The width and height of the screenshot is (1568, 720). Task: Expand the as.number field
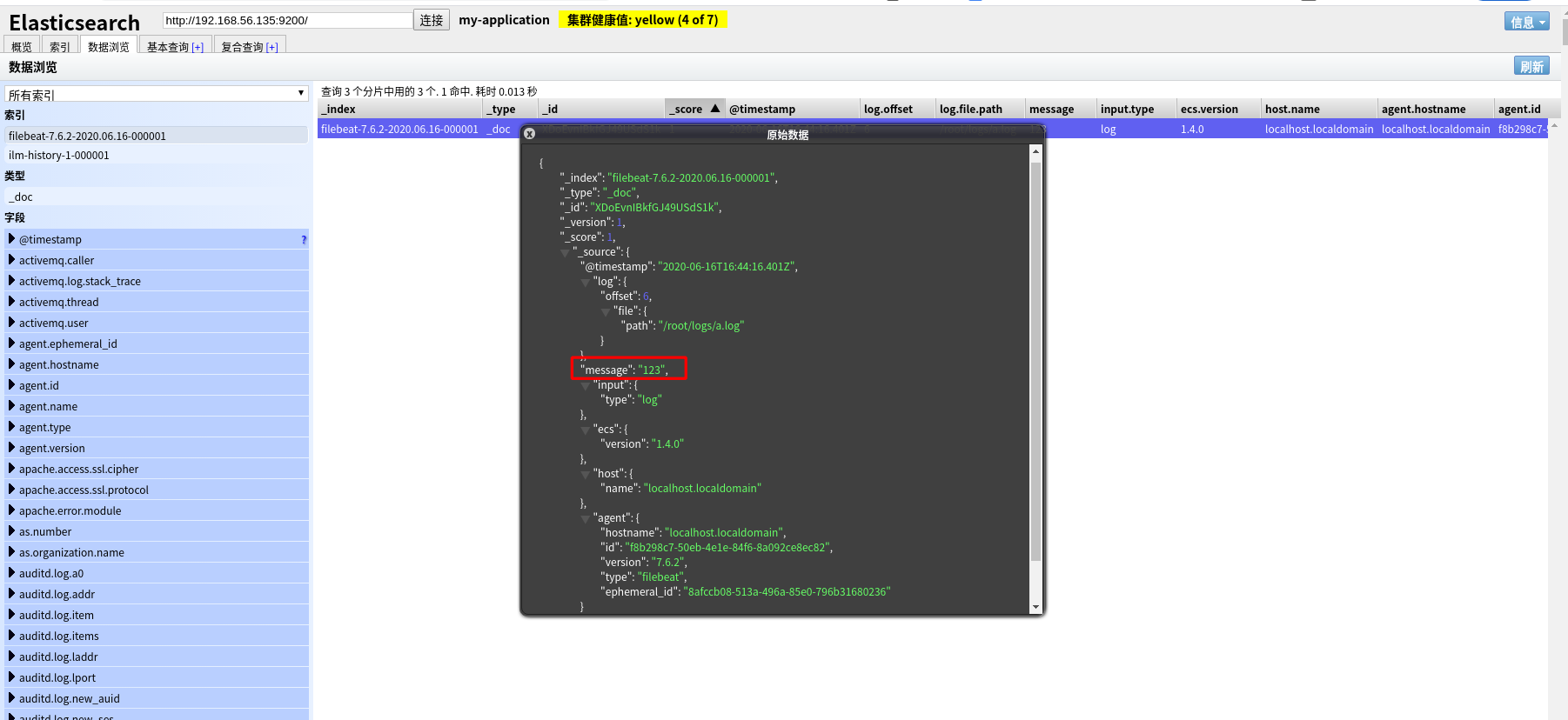click(11, 531)
